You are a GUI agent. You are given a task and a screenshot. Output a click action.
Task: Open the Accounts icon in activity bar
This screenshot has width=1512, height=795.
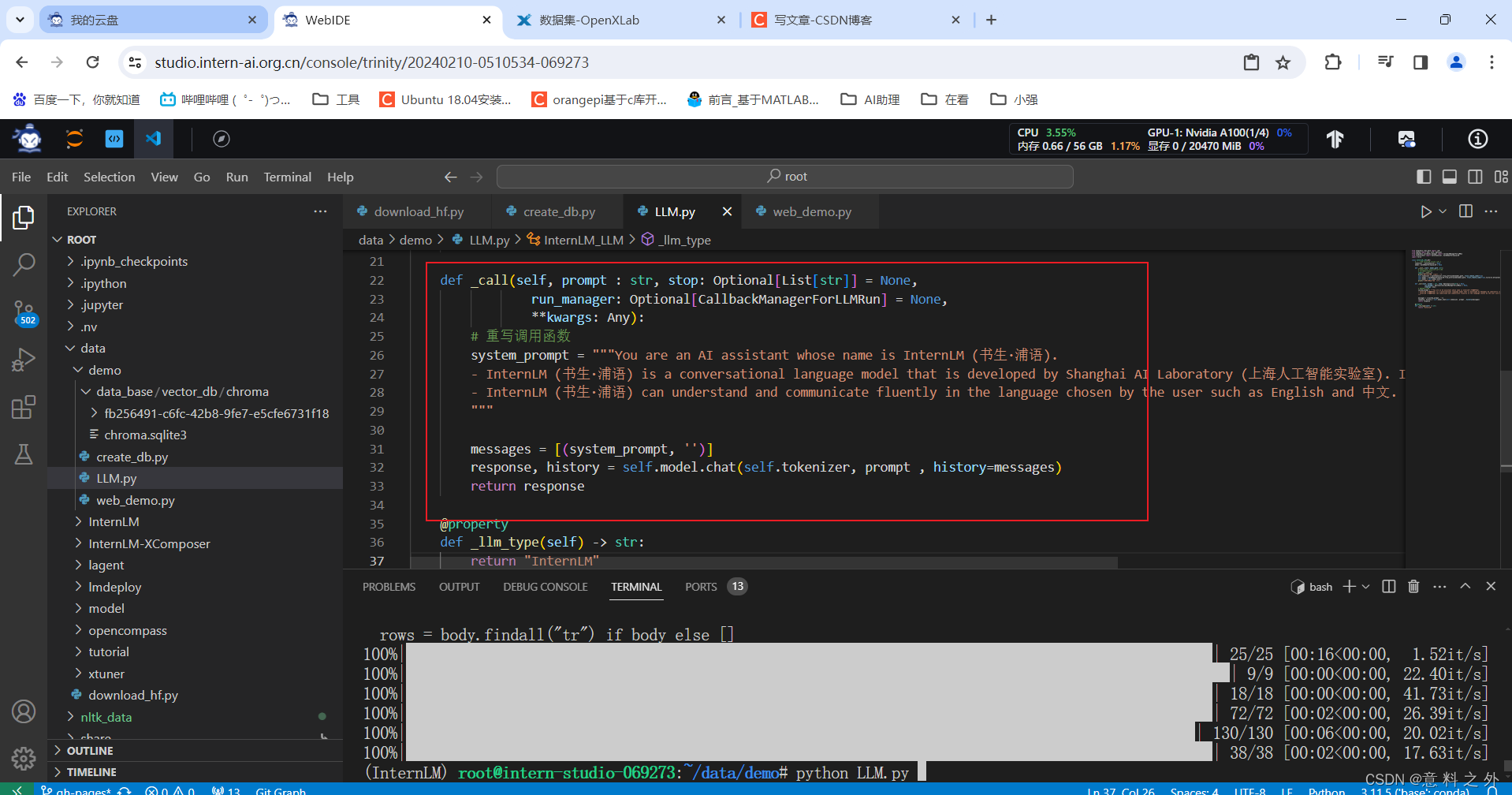[24, 711]
